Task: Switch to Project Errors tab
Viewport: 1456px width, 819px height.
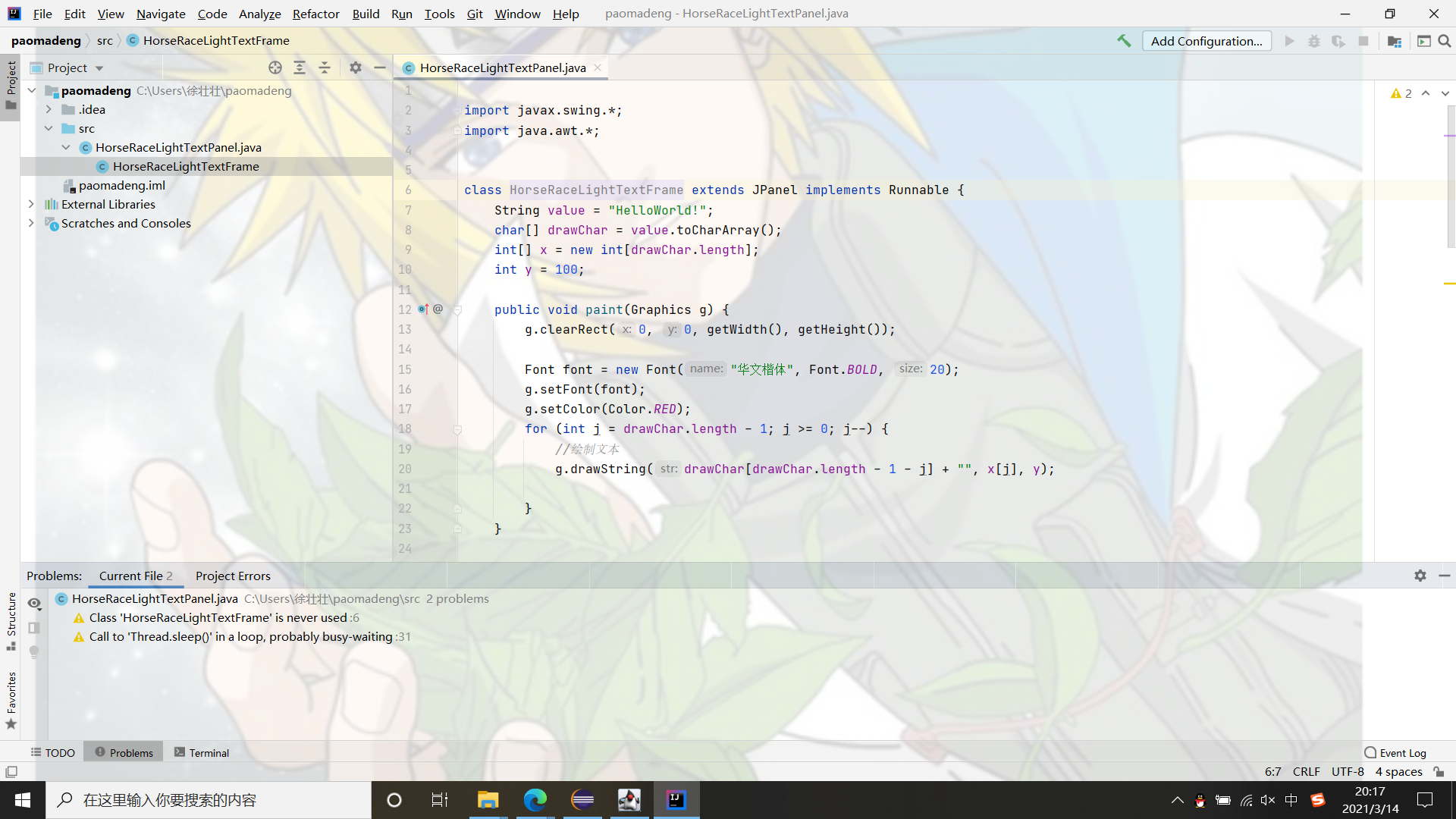Action: (233, 576)
